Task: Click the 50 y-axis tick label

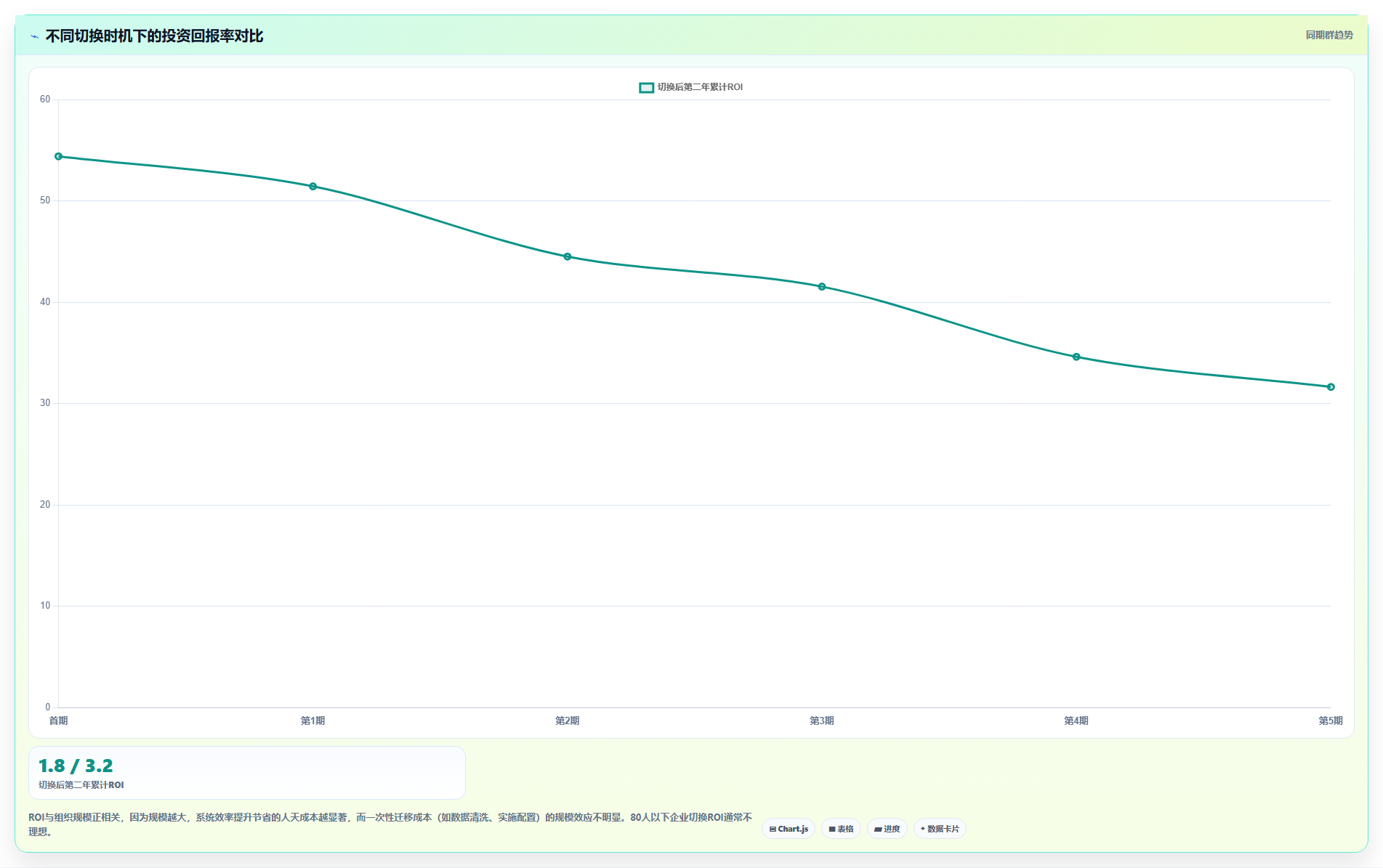Action: [45, 200]
